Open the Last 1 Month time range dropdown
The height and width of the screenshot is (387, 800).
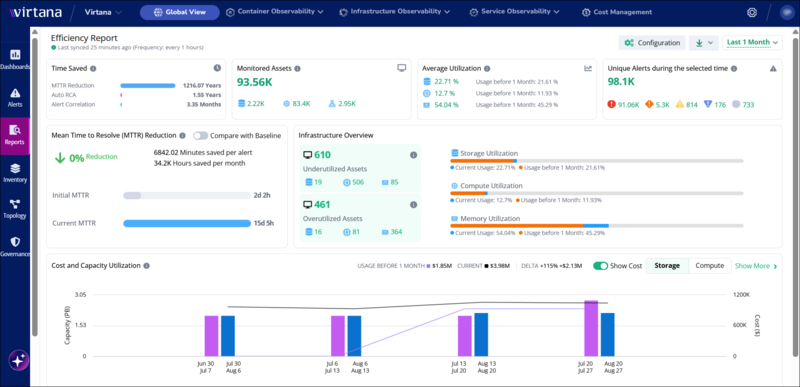pyautogui.click(x=752, y=43)
